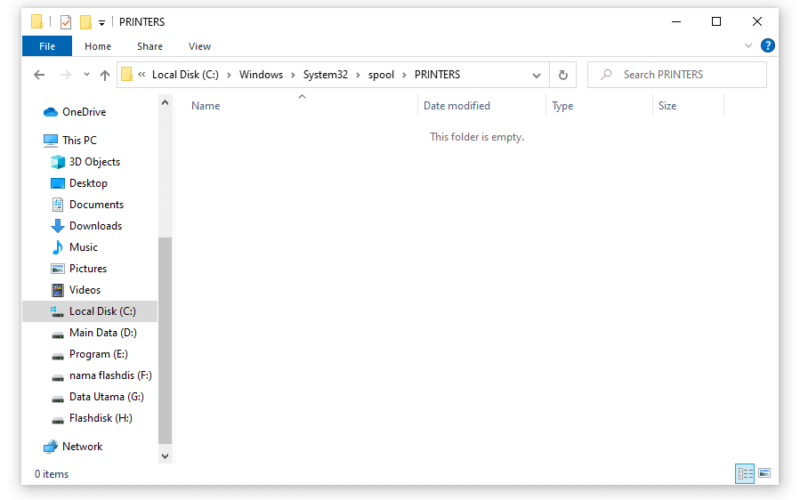Open Help with the blue question icon

pyautogui.click(x=767, y=45)
